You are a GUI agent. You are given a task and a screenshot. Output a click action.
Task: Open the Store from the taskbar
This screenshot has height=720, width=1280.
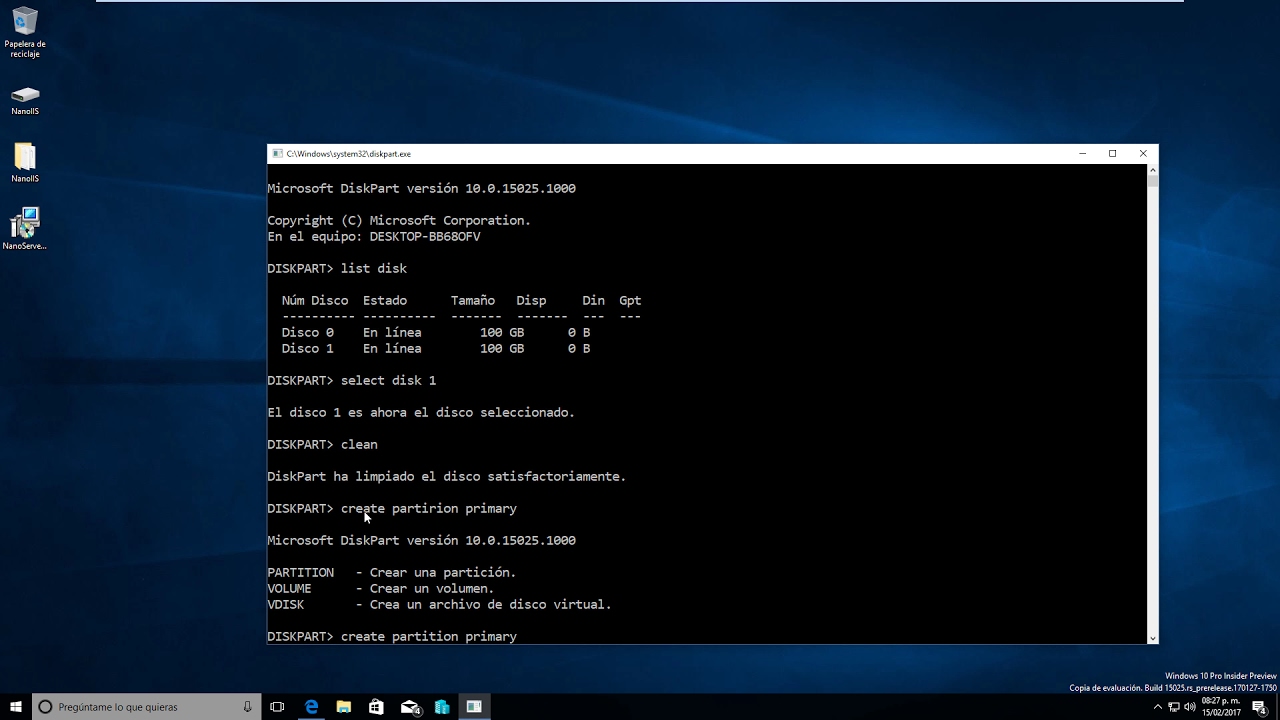[x=376, y=707]
